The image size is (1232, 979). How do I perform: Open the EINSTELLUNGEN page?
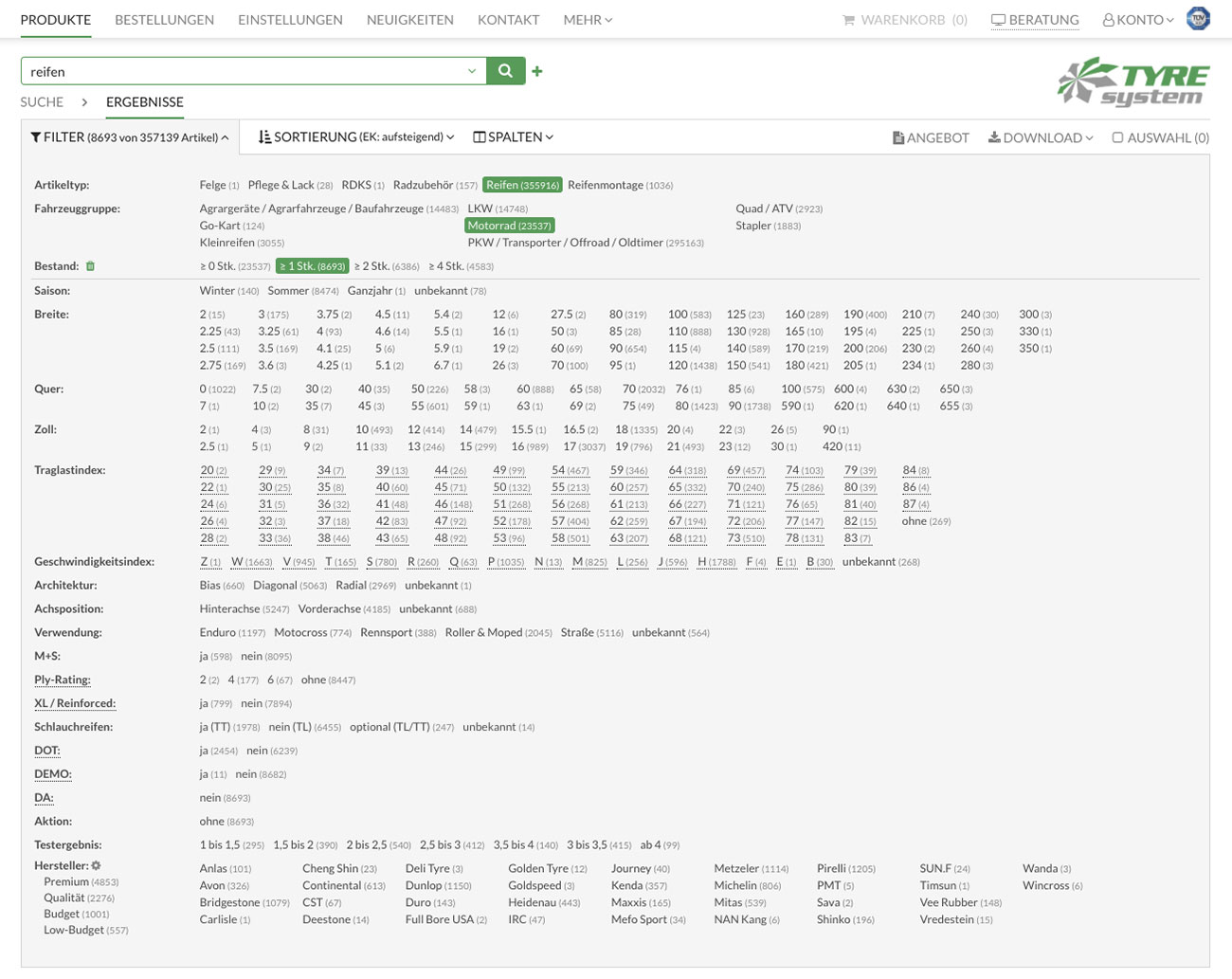click(x=290, y=18)
